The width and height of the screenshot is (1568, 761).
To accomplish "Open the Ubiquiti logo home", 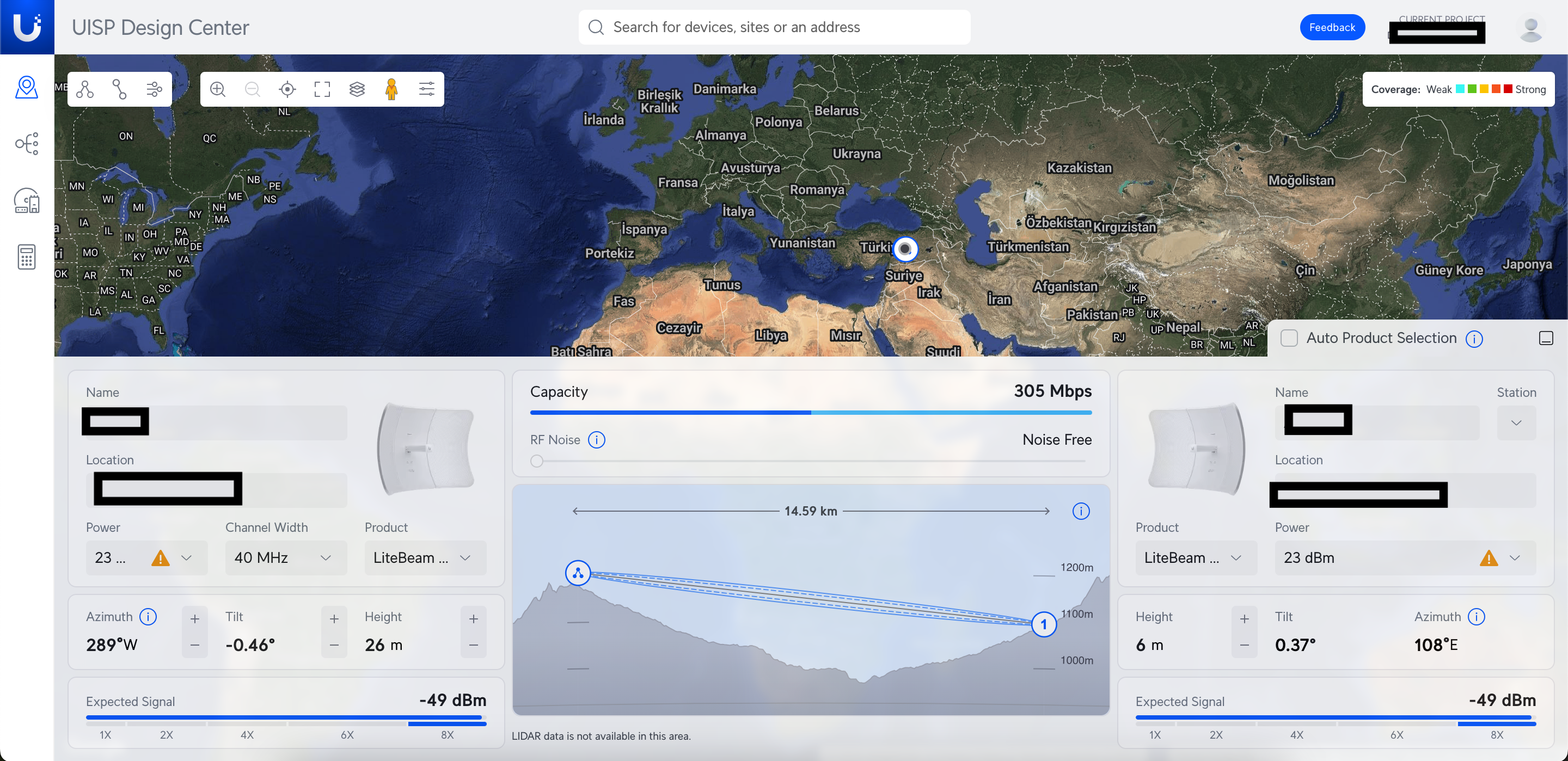I will [27, 27].
